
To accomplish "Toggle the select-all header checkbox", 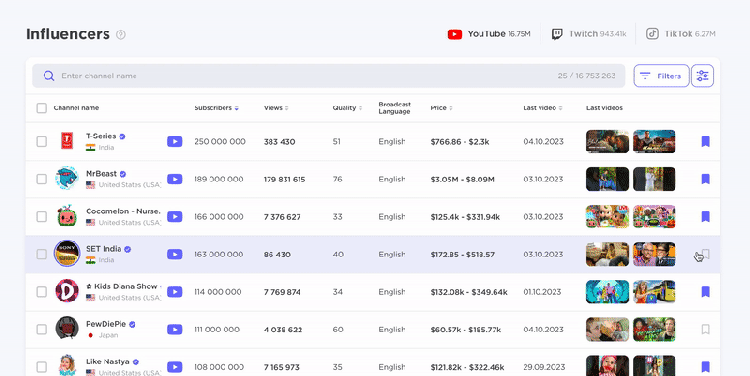I will coord(42,108).
